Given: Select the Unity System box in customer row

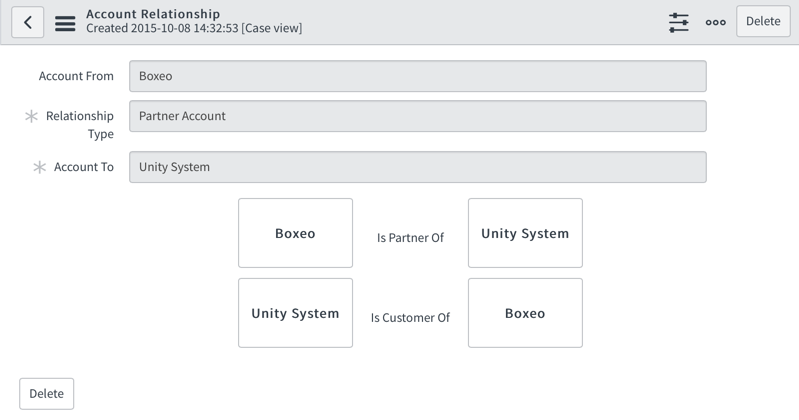Looking at the screenshot, I should click(295, 313).
